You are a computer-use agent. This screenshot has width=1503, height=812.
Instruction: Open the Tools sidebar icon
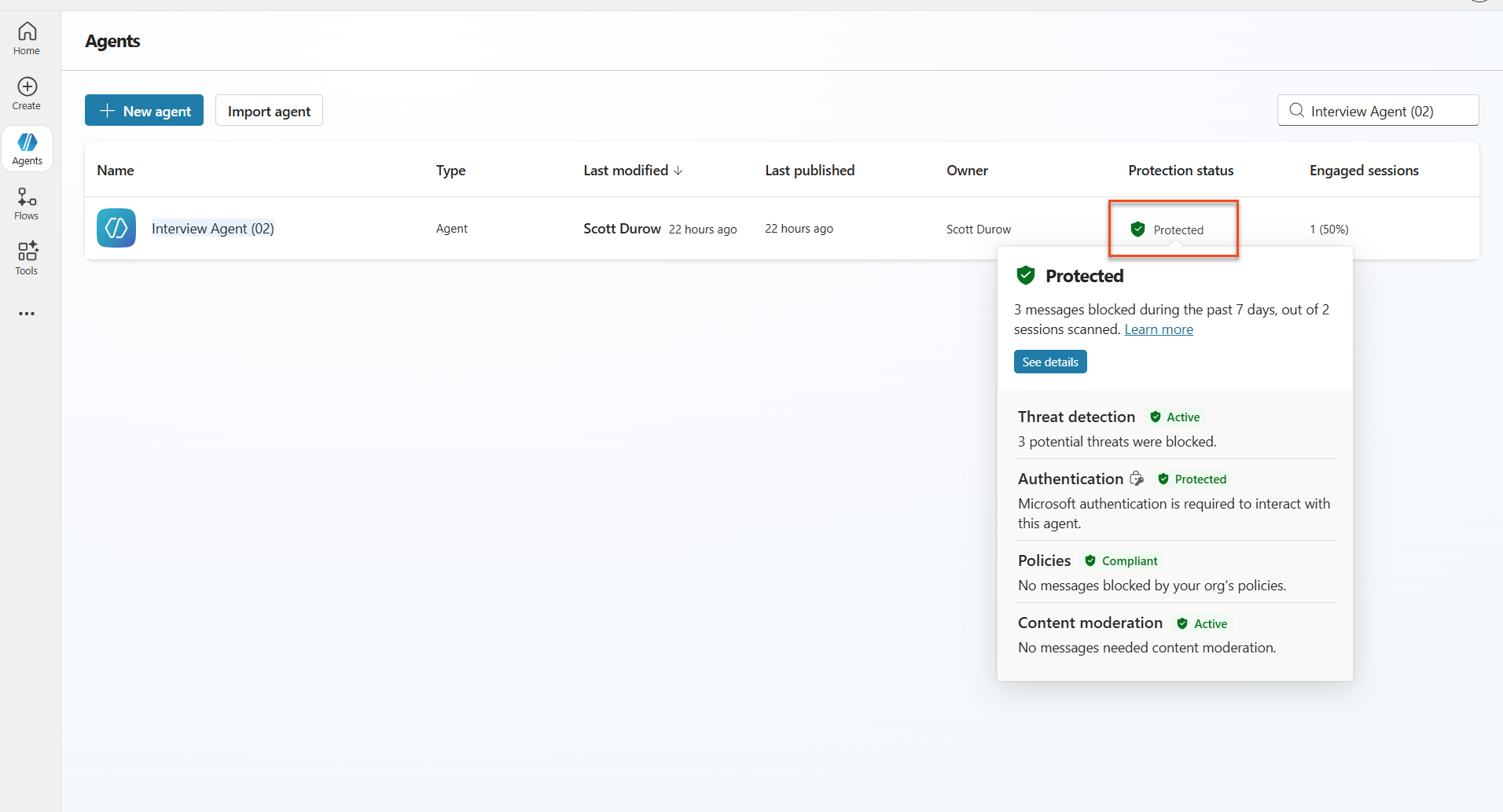pyautogui.click(x=27, y=258)
